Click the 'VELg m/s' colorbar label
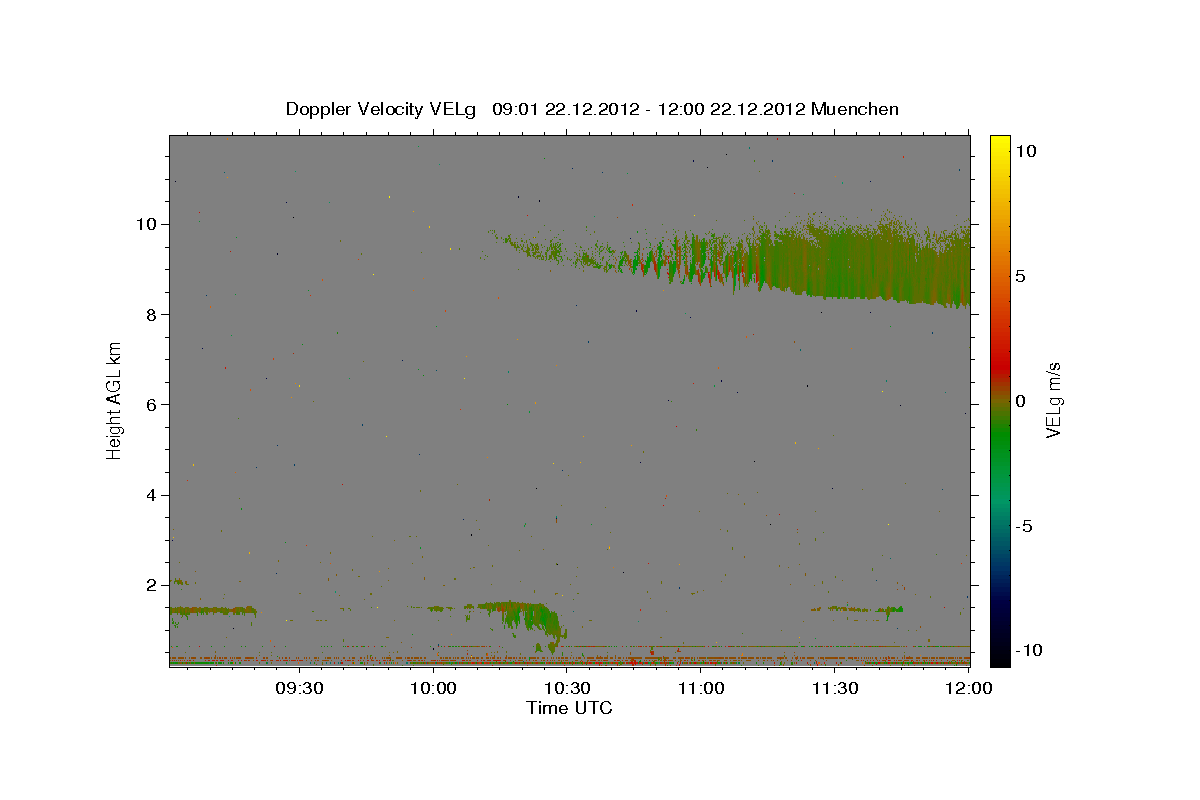Image resolution: width=1200 pixels, height=800 pixels. (x=1053, y=400)
